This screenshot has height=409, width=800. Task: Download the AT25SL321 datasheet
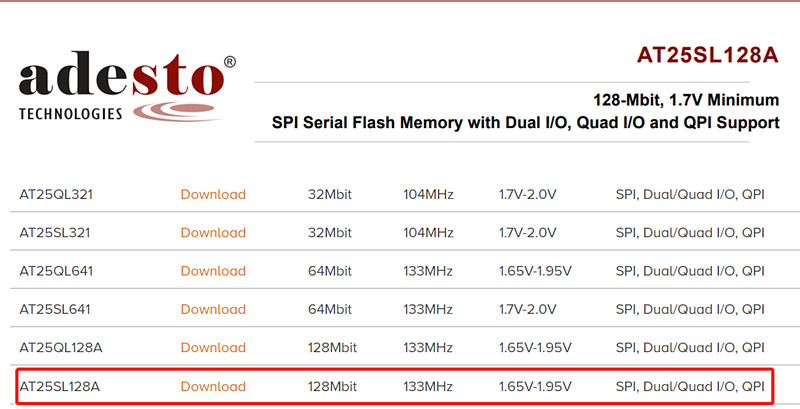[x=213, y=233]
